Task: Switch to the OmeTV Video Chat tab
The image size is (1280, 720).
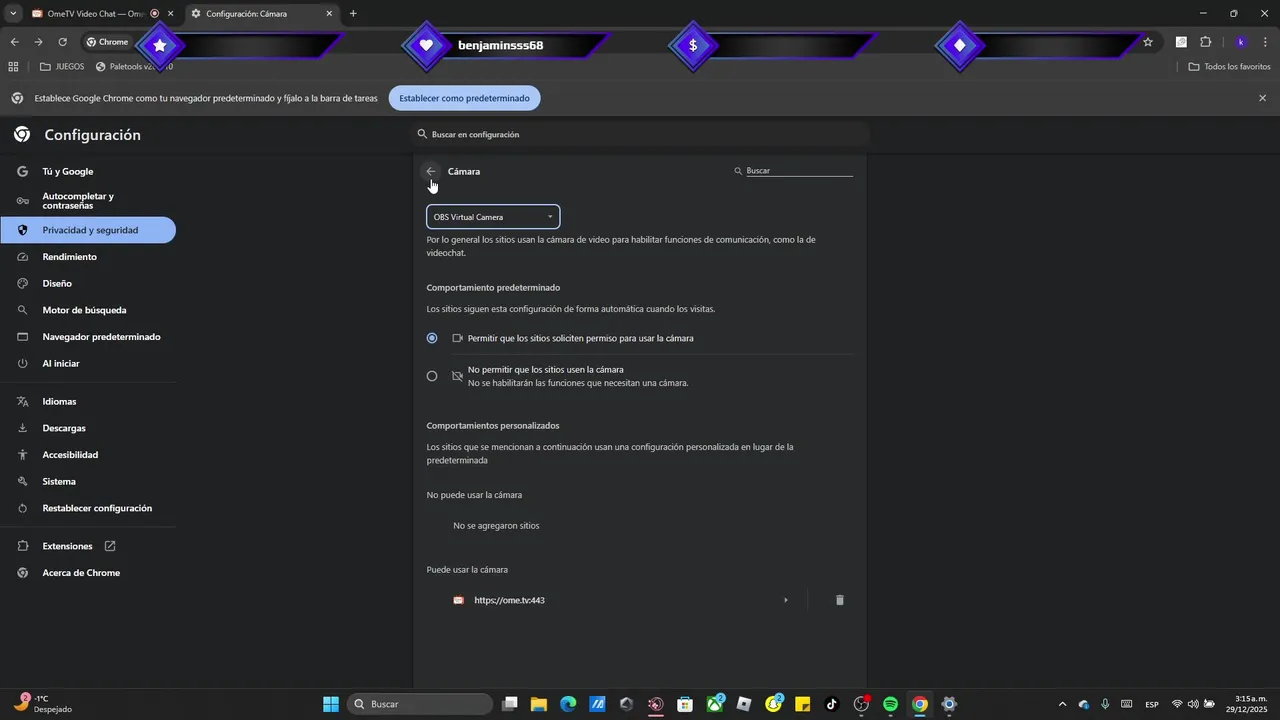Action: click(x=96, y=14)
